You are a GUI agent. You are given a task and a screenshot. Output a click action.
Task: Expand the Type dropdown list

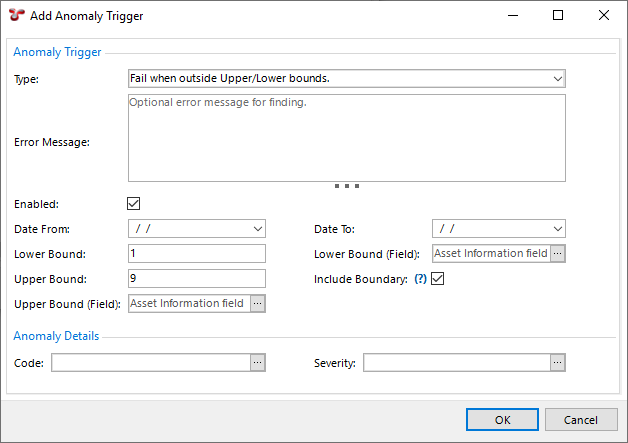pyautogui.click(x=557, y=78)
